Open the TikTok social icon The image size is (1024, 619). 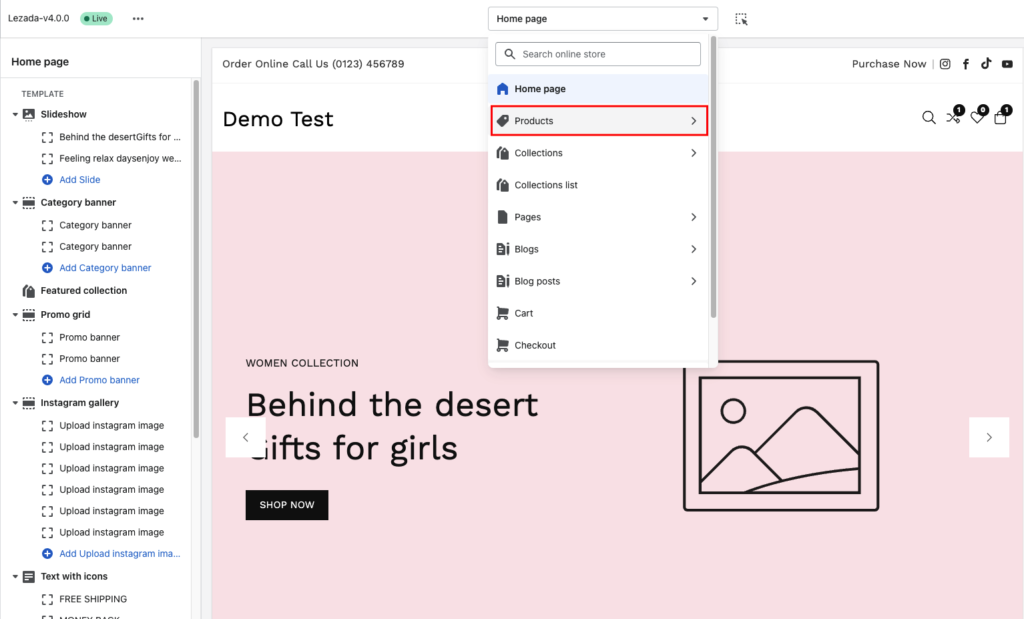click(986, 63)
